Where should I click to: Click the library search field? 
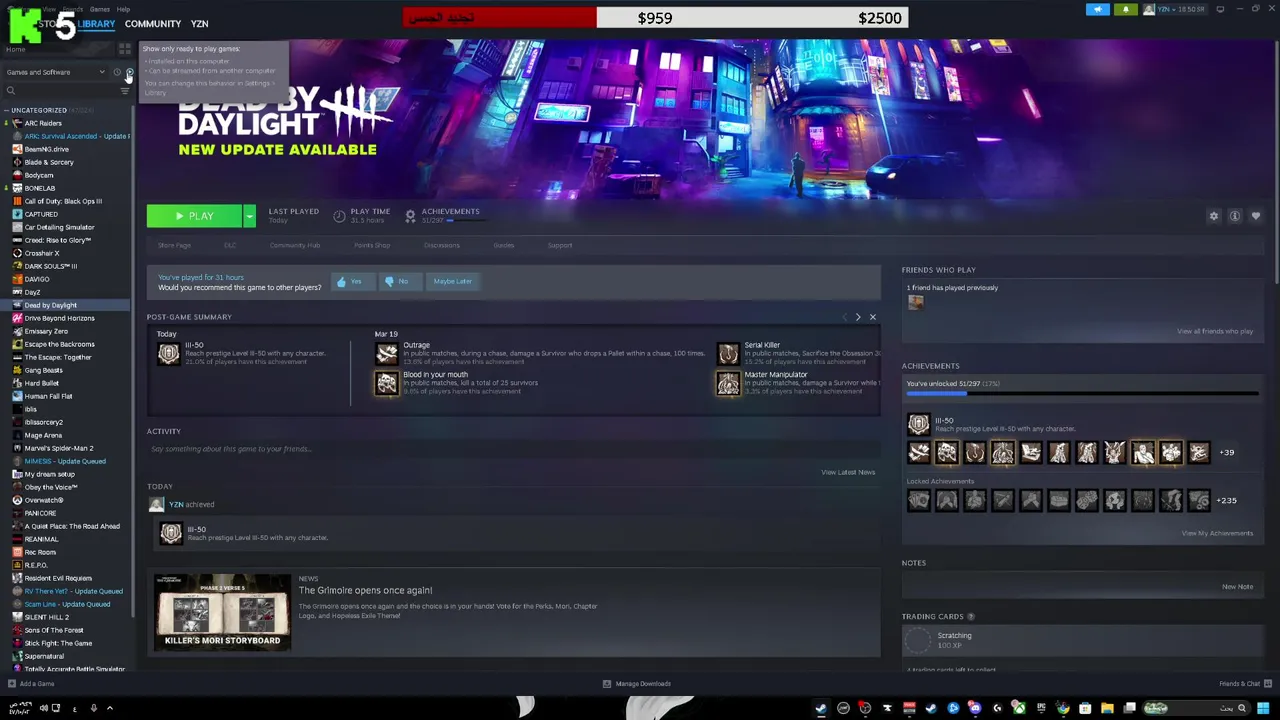(60, 91)
